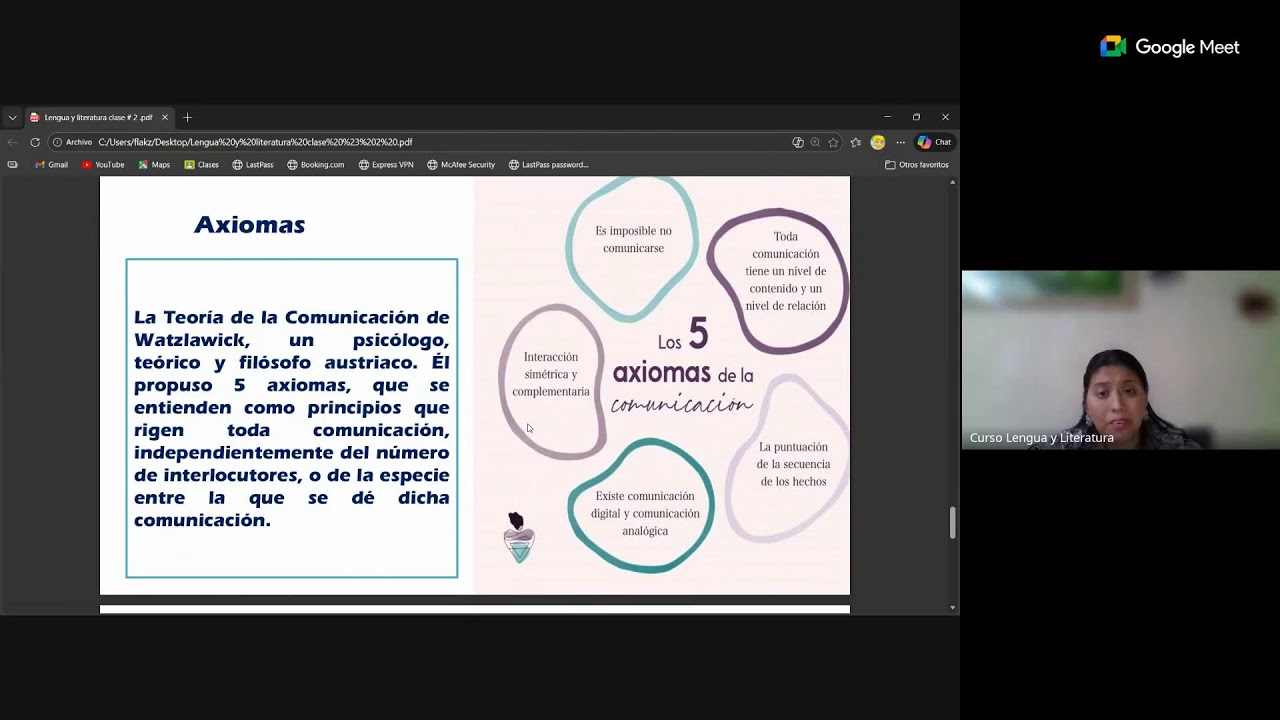Image resolution: width=1280 pixels, height=720 pixels.
Task: Click the Google Meet logo
Action: (1169, 47)
